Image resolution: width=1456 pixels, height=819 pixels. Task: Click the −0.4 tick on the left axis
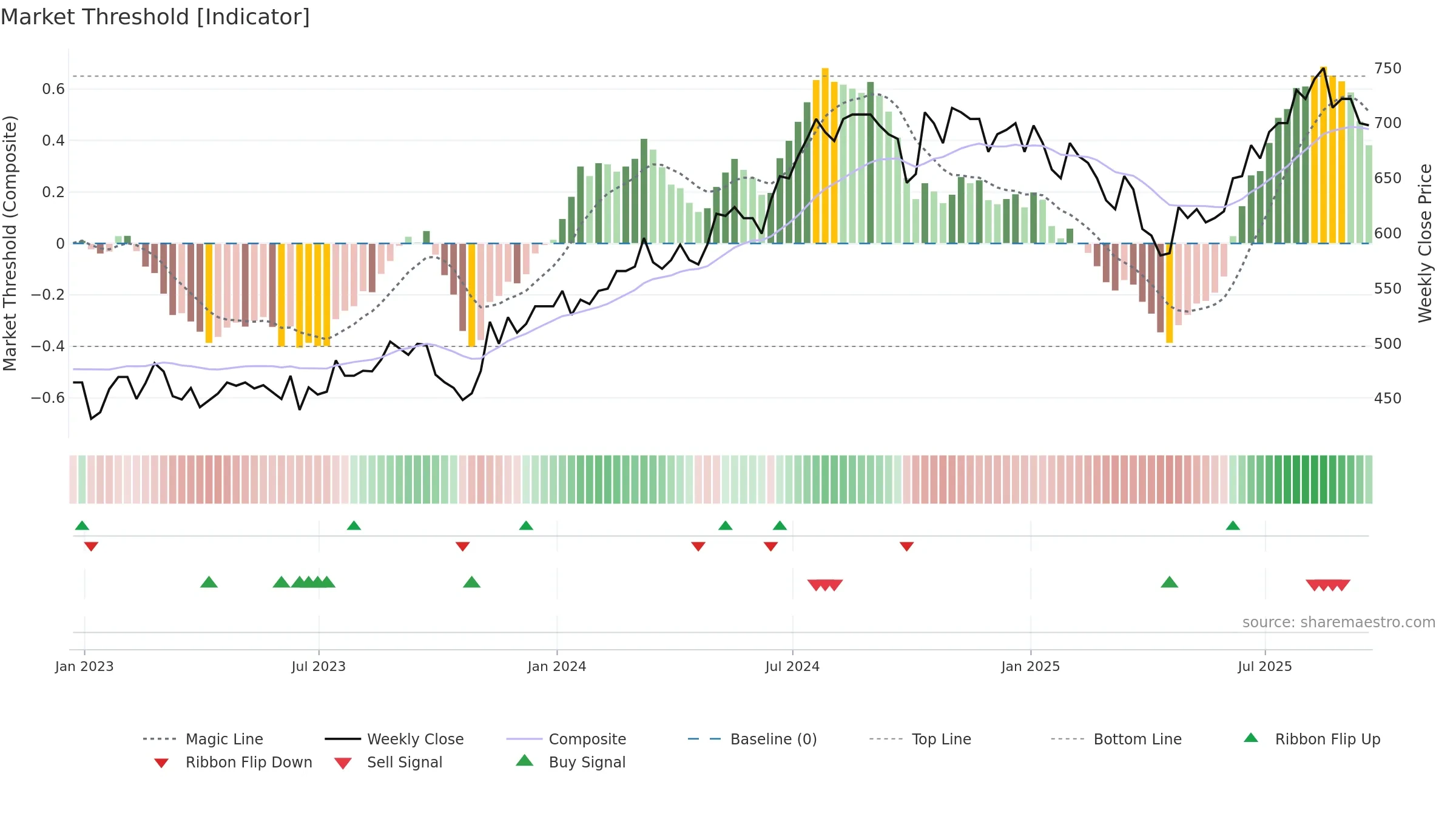pos(48,346)
